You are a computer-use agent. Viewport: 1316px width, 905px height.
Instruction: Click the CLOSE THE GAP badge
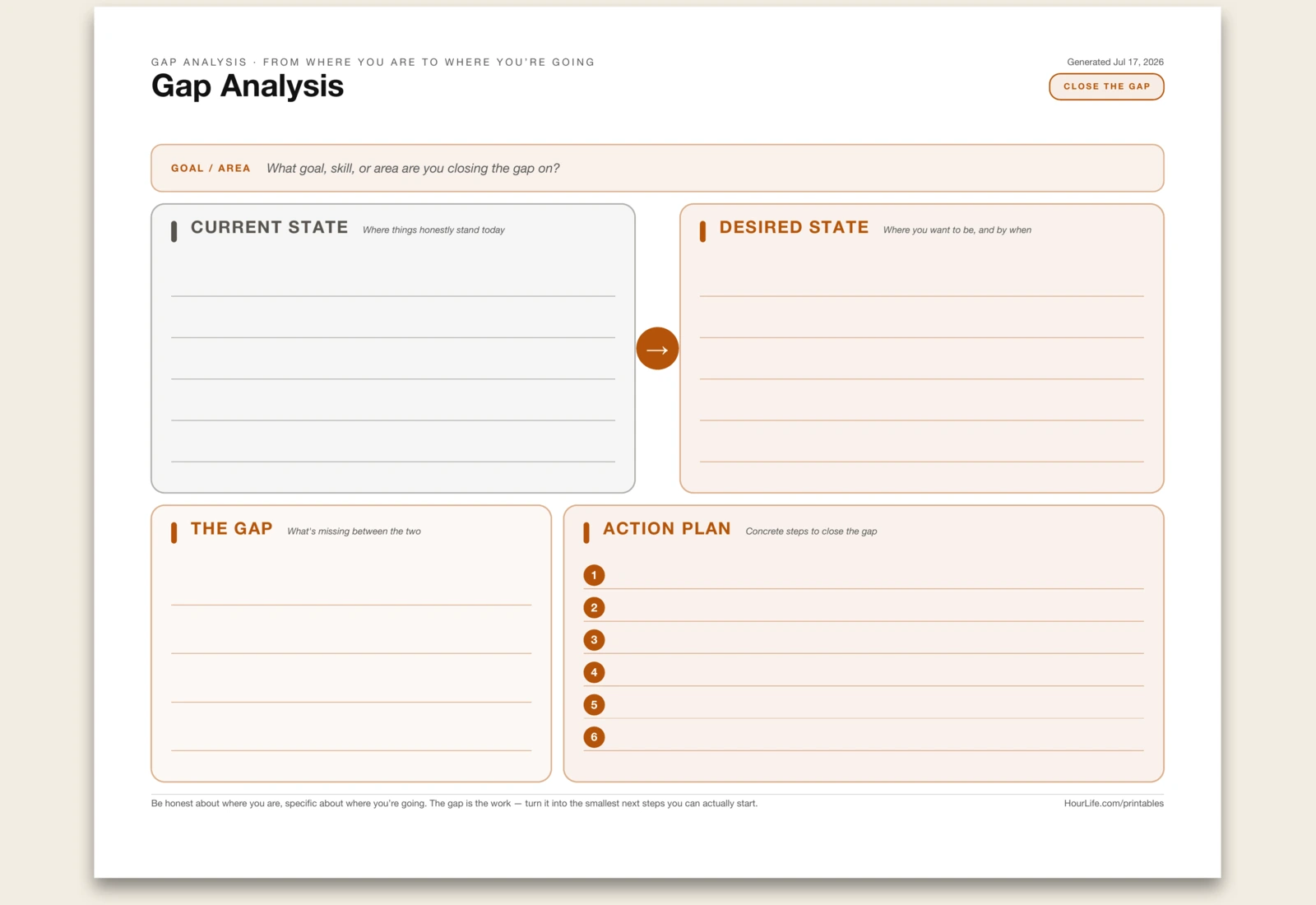(x=1106, y=86)
